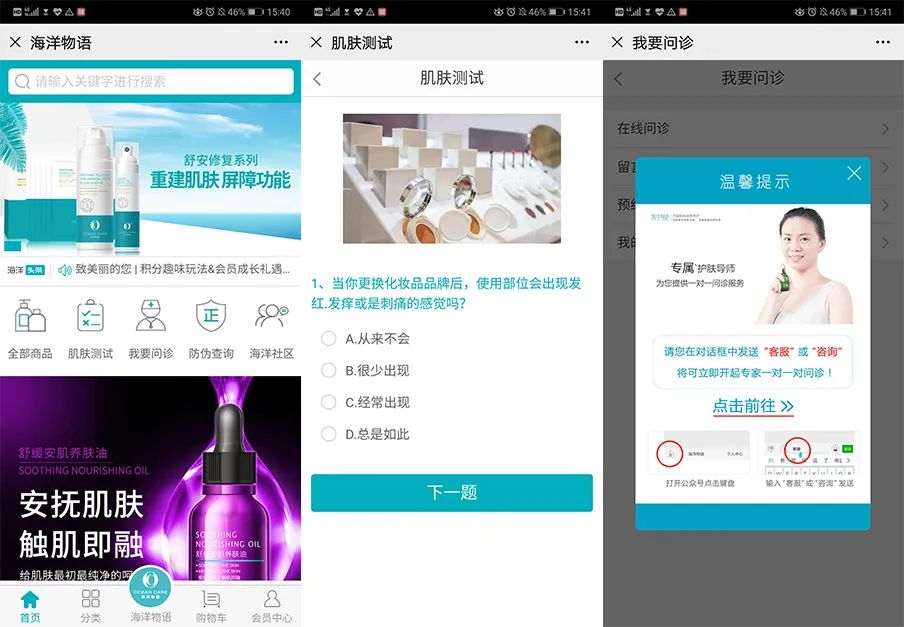Go to 会员中心 member center icon
This screenshot has height=627, width=904.
(x=269, y=605)
